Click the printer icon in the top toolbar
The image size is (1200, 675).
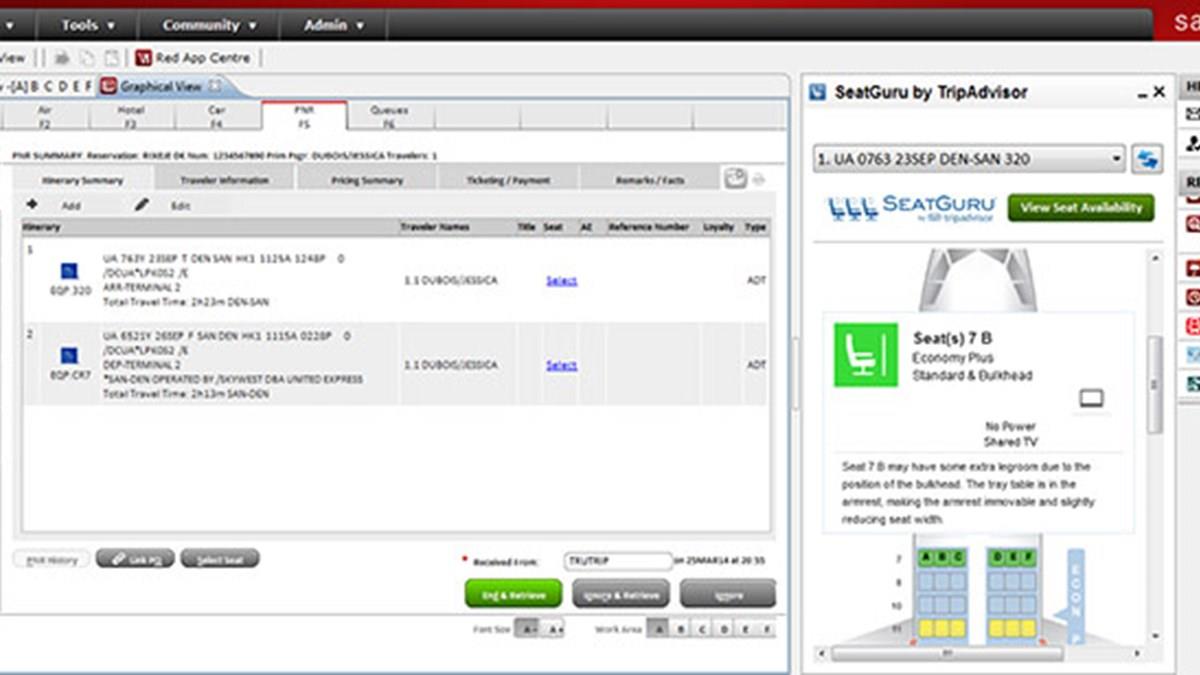(63, 58)
